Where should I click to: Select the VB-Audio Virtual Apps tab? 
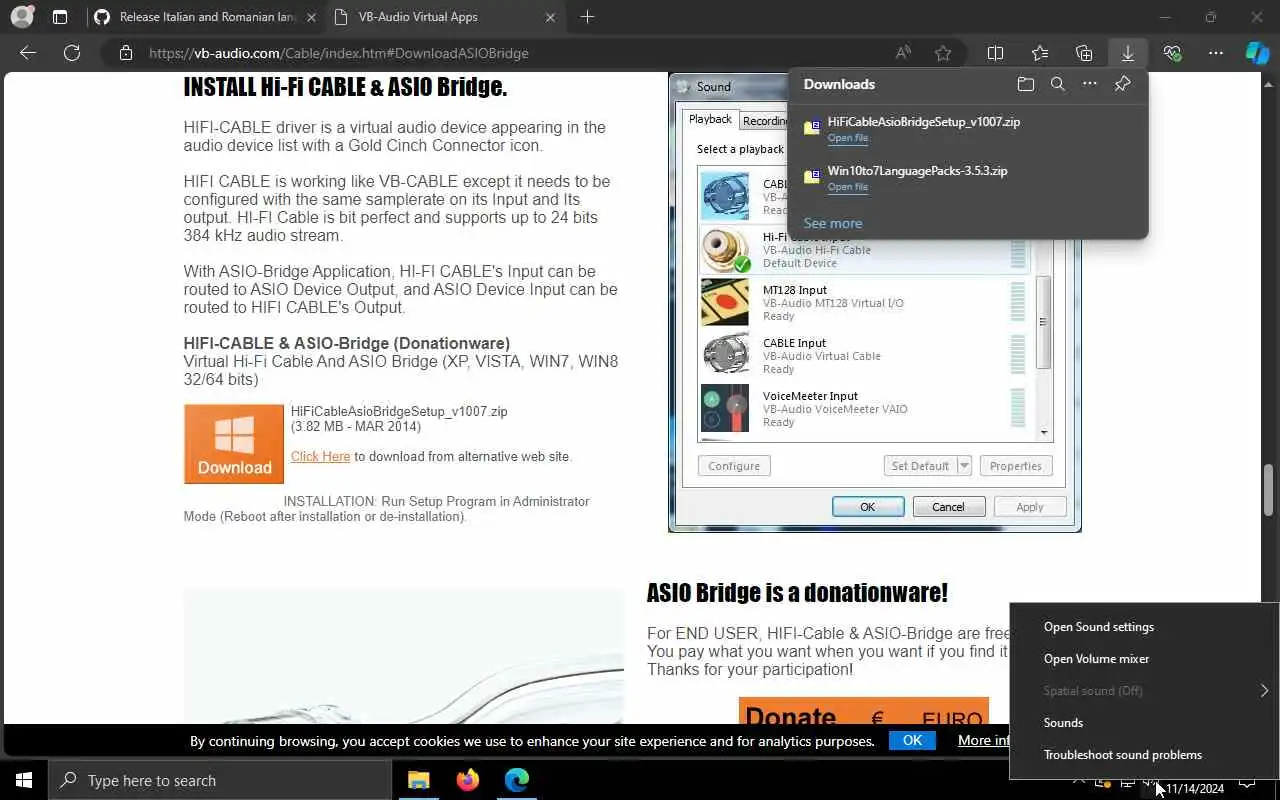pos(444,17)
